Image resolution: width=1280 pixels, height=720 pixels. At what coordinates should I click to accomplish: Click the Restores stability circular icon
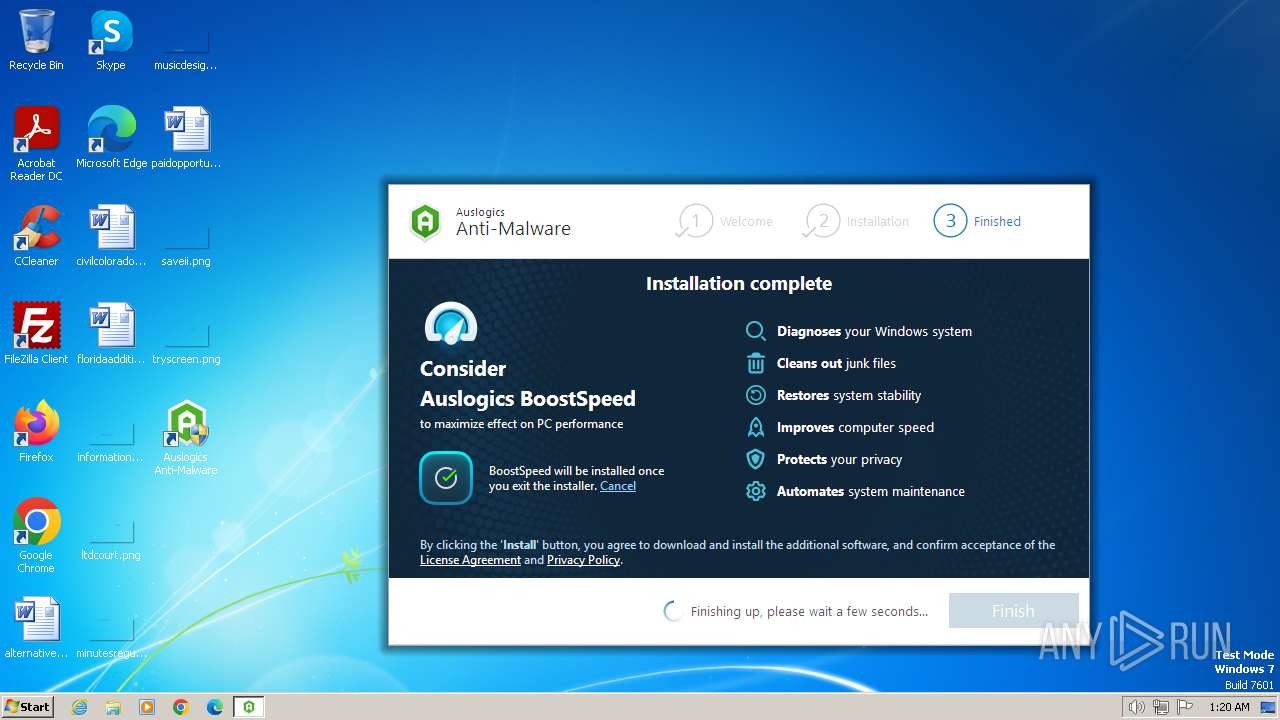point(756,395)
